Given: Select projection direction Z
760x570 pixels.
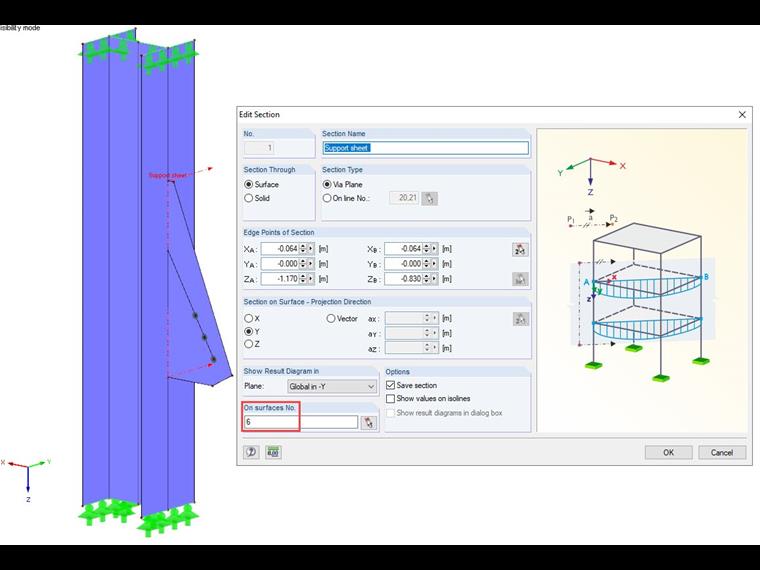Looking at the screenshot, I should (249, 344).
